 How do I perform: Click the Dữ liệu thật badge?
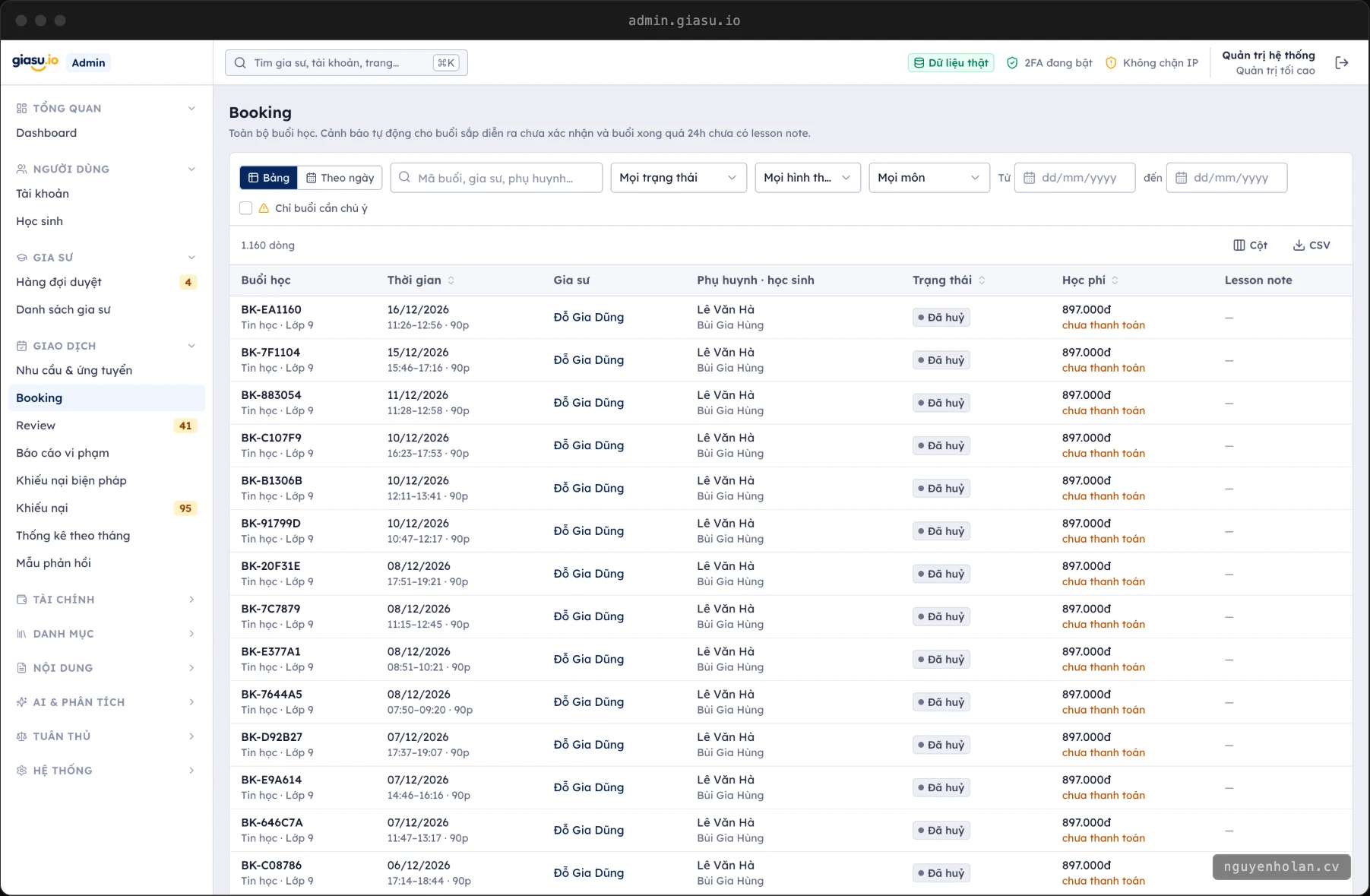click(x=951, y=63)
